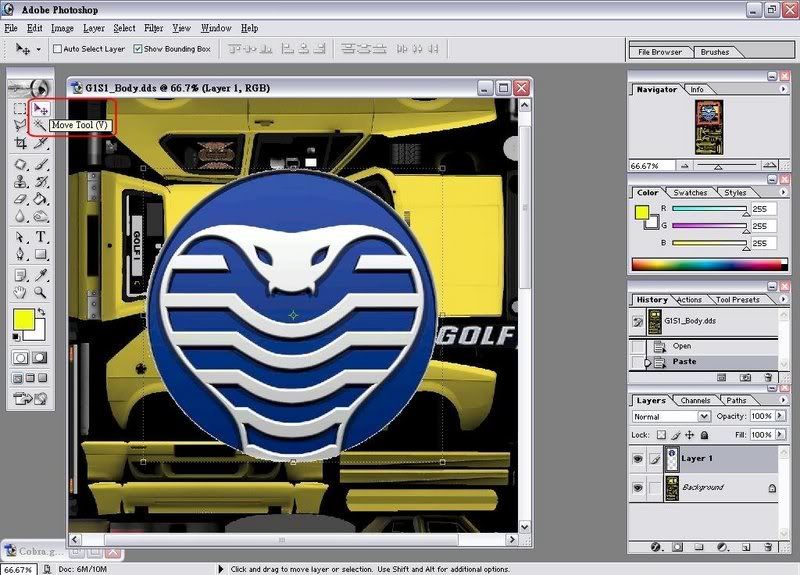The width and height of the screenshot is (800, 575).
Task: Open the Layers panel flyout menu
Action: click(783, 400)
